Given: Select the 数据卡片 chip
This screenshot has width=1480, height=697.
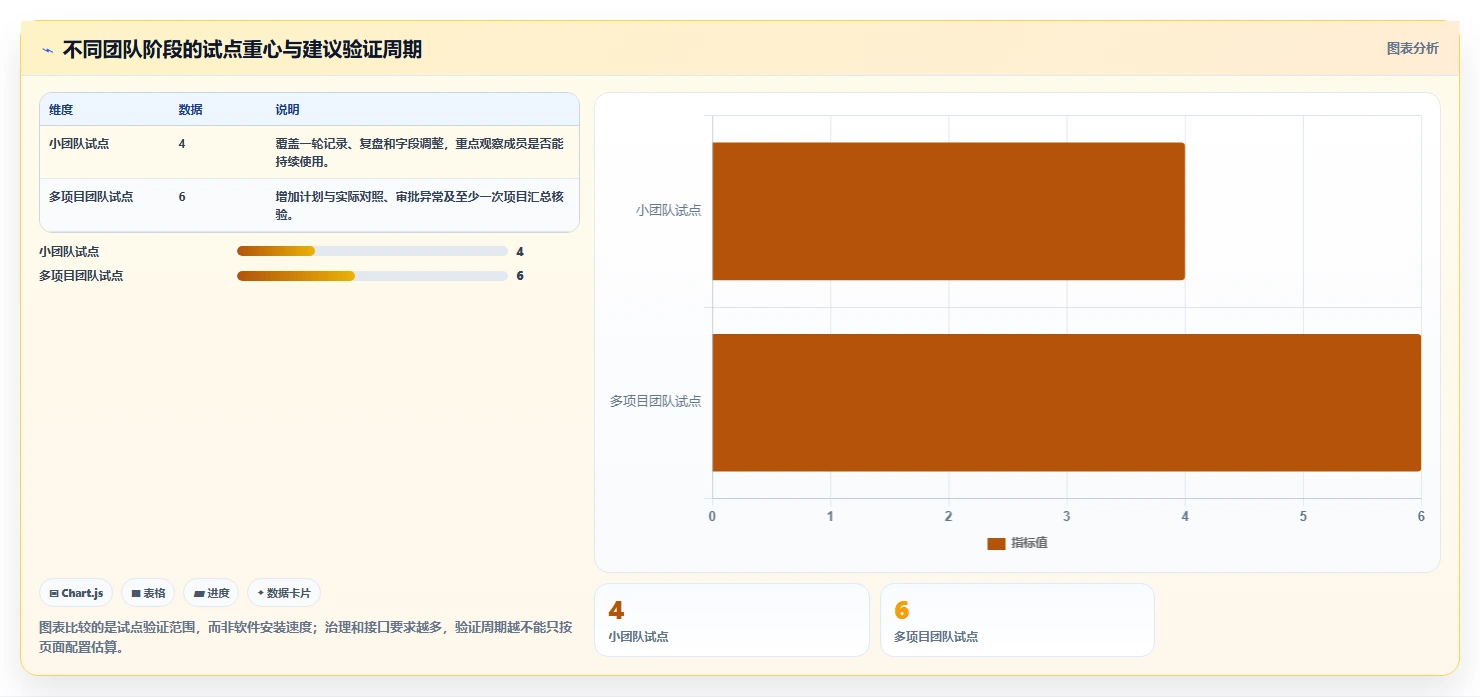Looking at the screenshot, I should (284, 593).
